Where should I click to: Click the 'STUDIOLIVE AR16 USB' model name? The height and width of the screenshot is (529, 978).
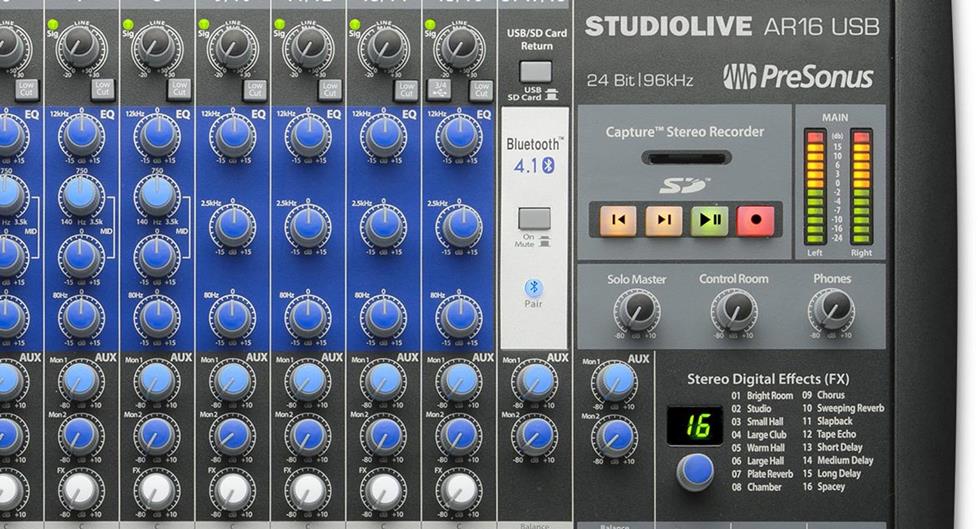pos(732,26)
